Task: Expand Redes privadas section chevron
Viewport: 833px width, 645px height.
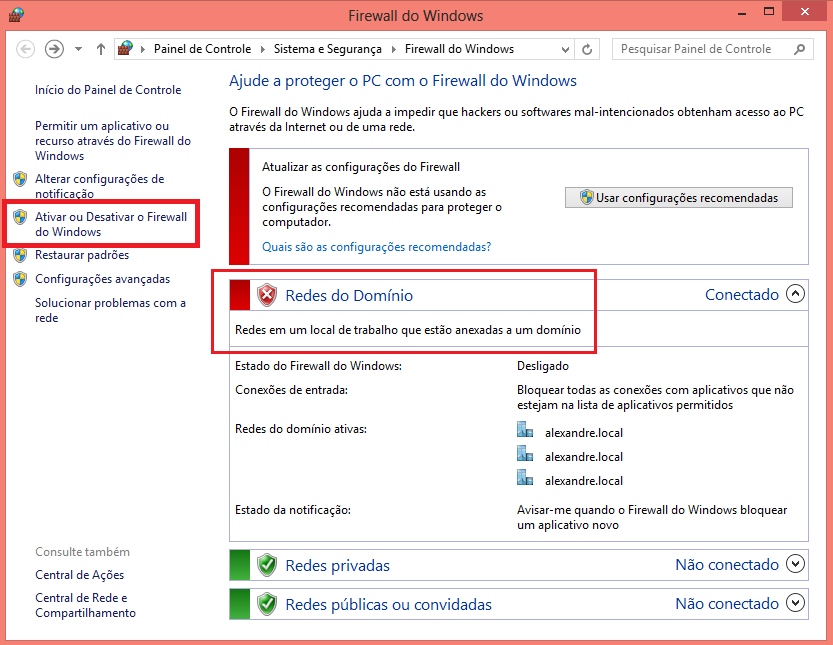Action: (x=795, y=564)
